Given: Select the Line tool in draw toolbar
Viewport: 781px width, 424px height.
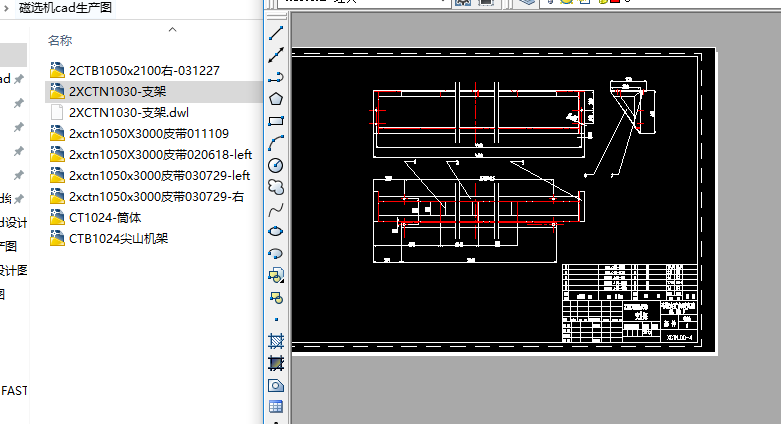Looking at the screenshot, I should pos(276,33).
